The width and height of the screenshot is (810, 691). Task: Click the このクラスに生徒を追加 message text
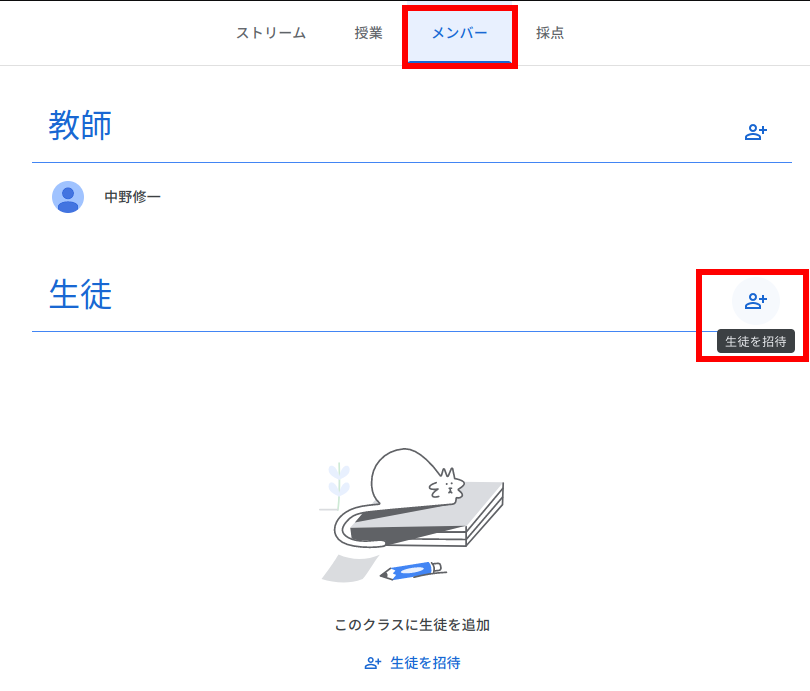tap(412, 625)
